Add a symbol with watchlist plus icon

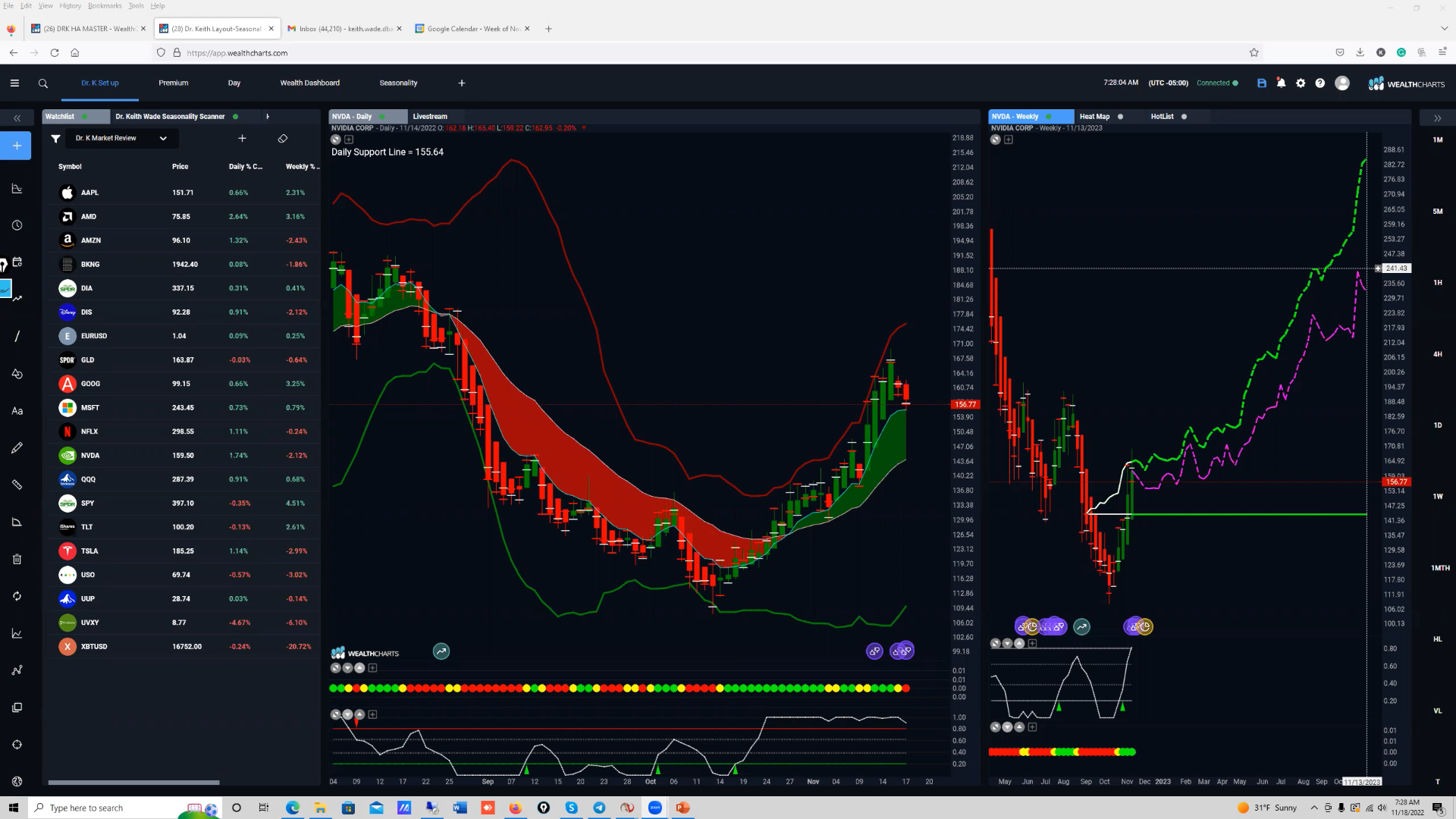(242, 138)
